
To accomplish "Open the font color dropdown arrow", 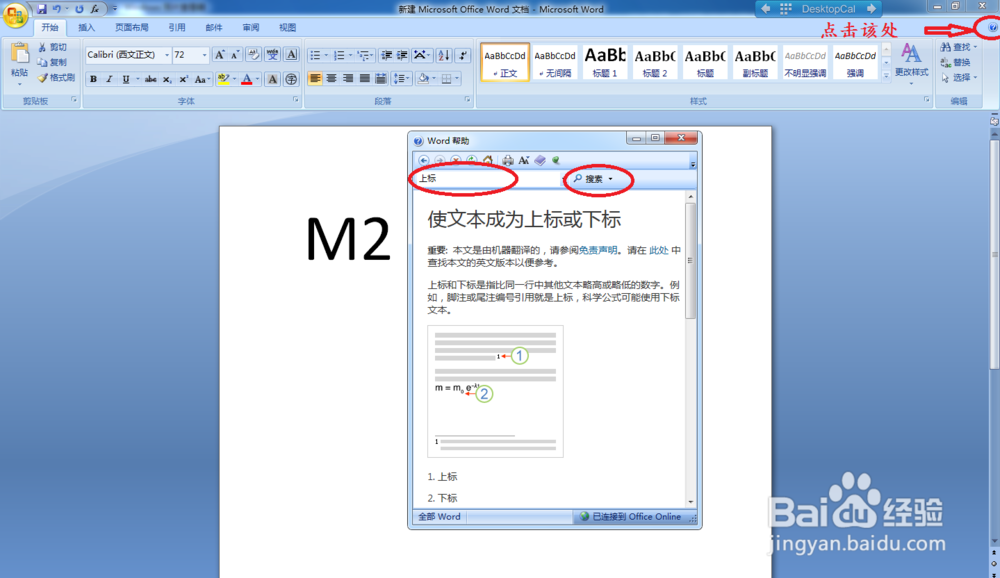I will (256, 77).
